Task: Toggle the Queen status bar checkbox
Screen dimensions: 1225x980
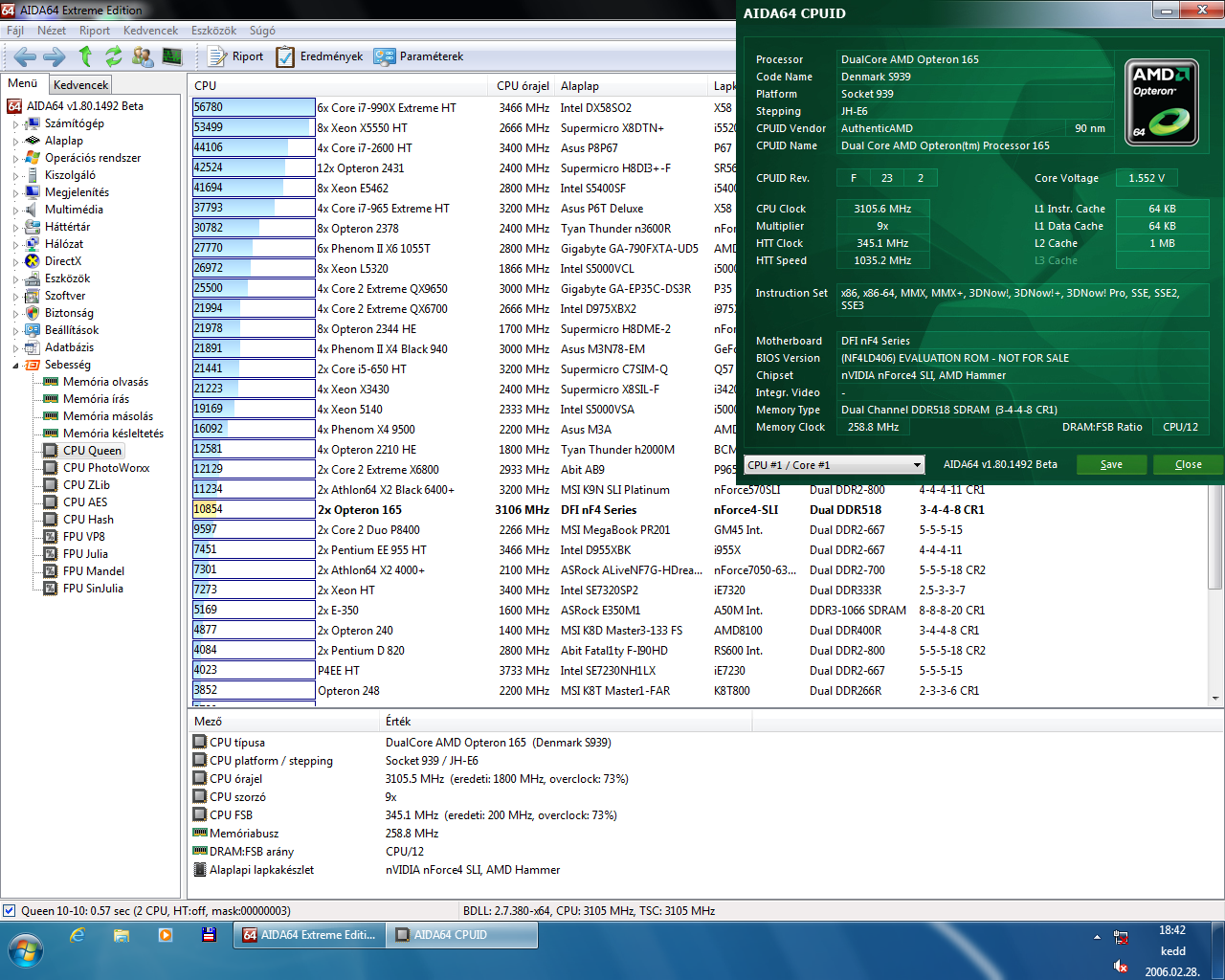Action: tap(9, 911)
